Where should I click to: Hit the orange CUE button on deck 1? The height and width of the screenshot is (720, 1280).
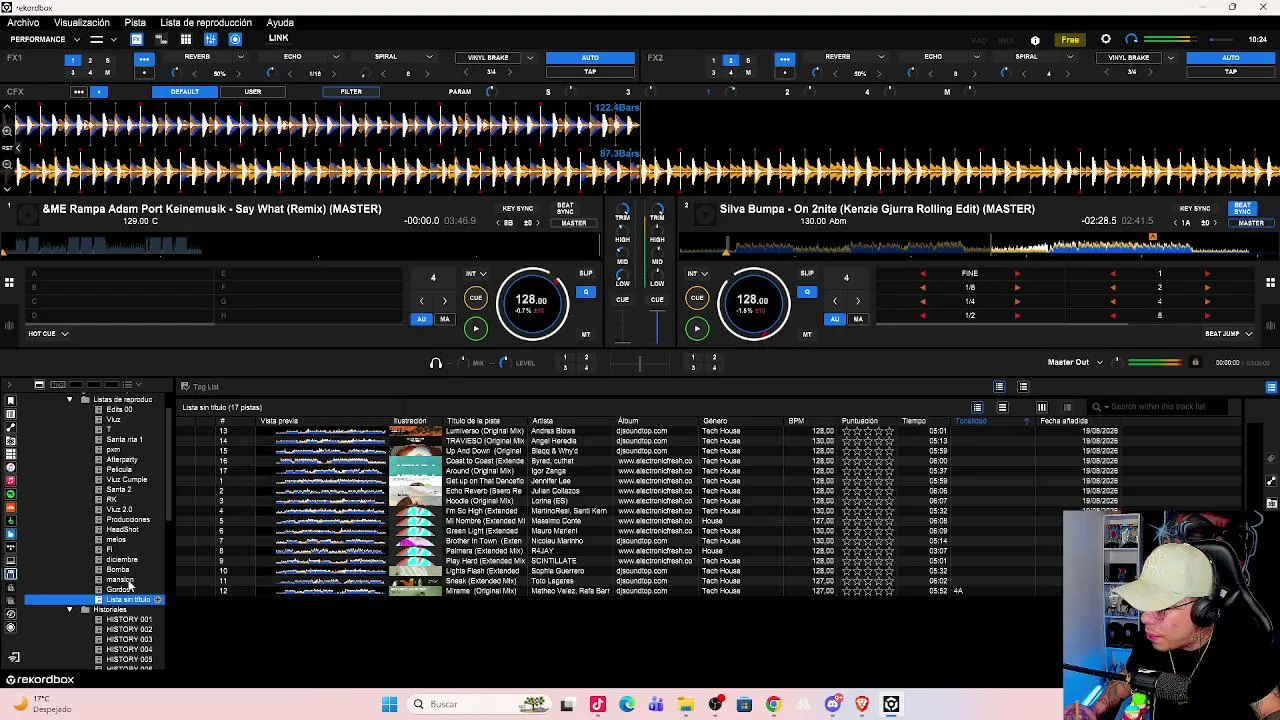tap(476, 298)
